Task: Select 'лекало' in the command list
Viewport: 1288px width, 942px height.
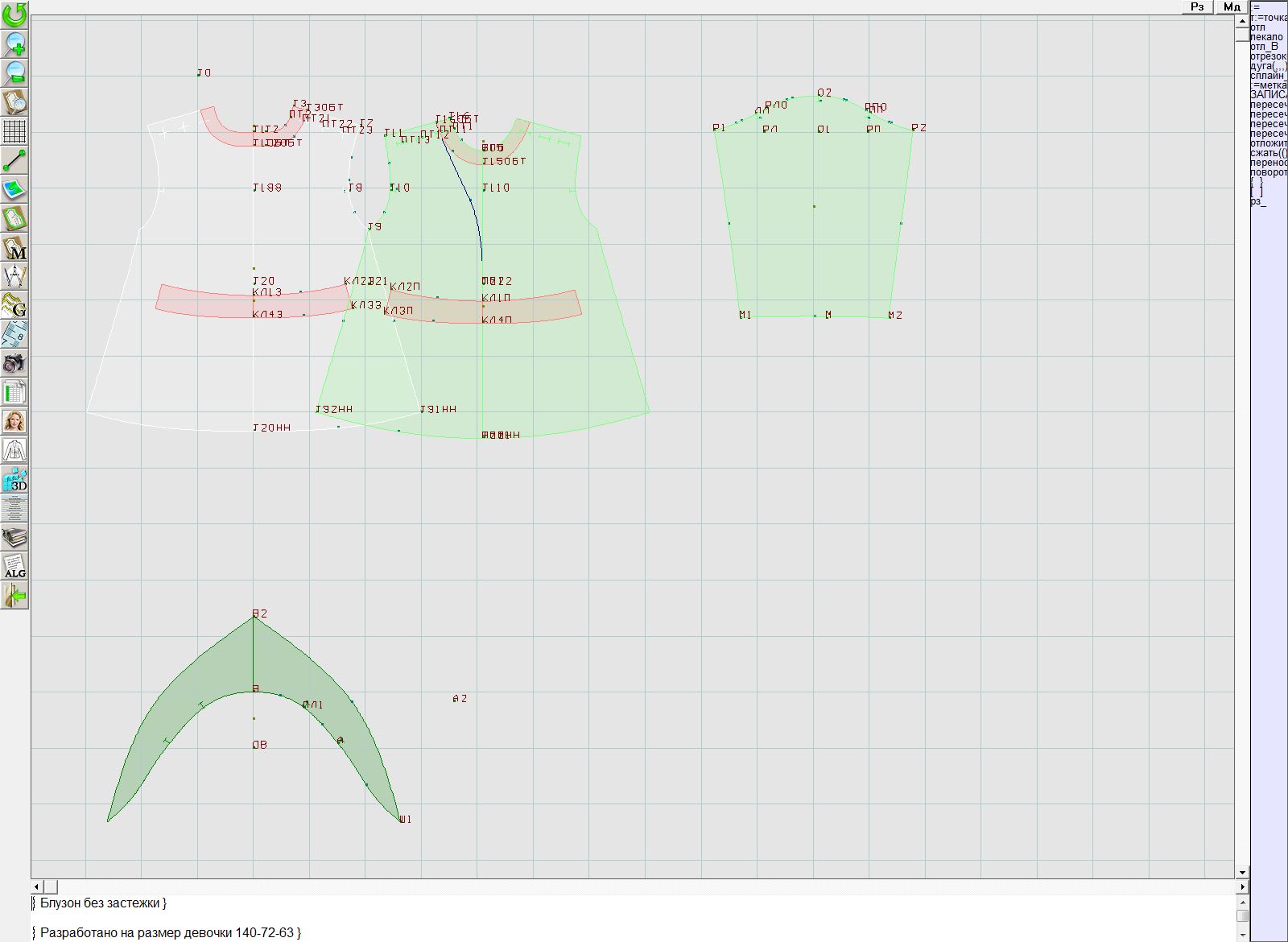Action: [1267, 37]
